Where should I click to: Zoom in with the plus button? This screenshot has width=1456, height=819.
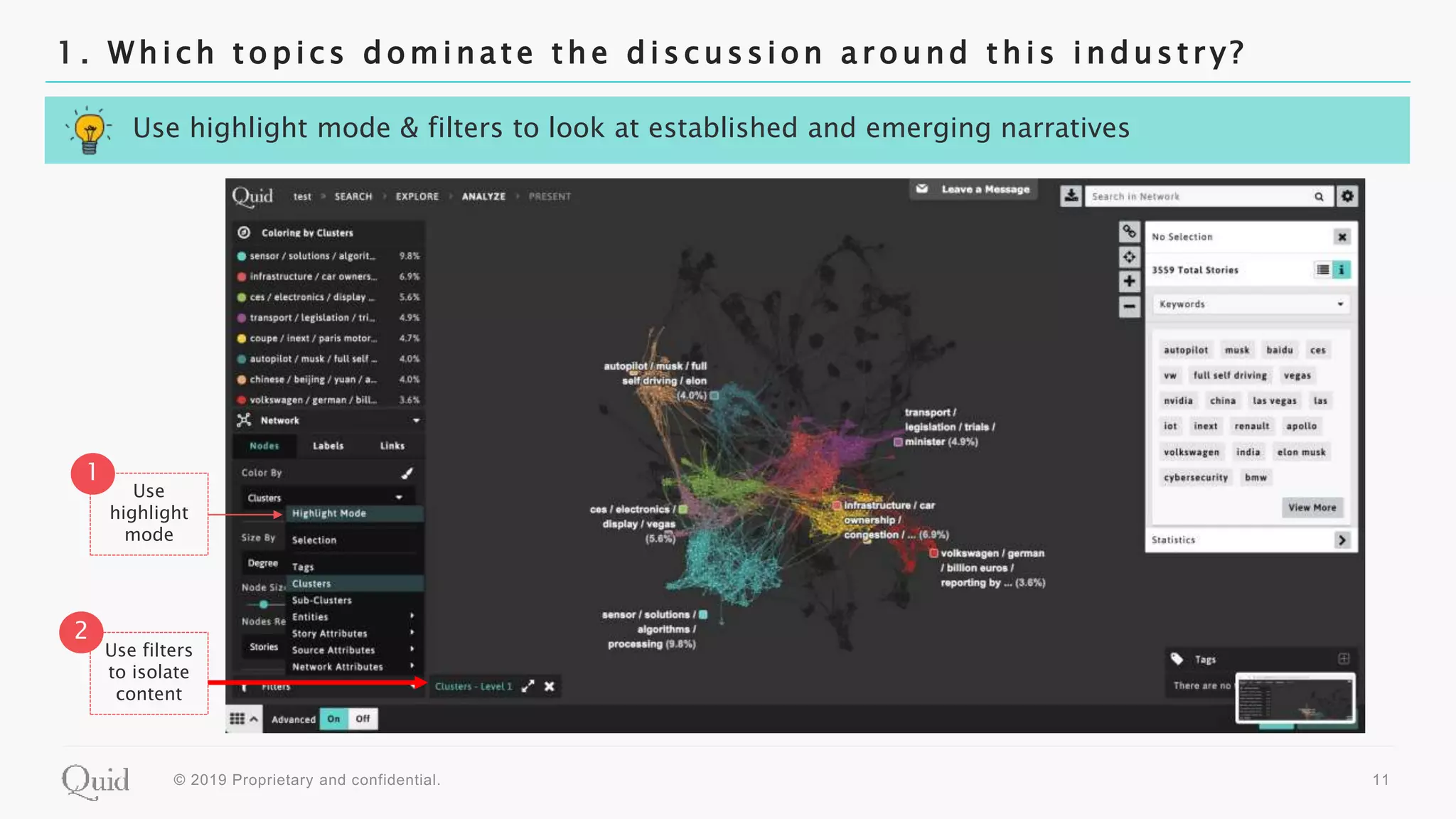1129,282
